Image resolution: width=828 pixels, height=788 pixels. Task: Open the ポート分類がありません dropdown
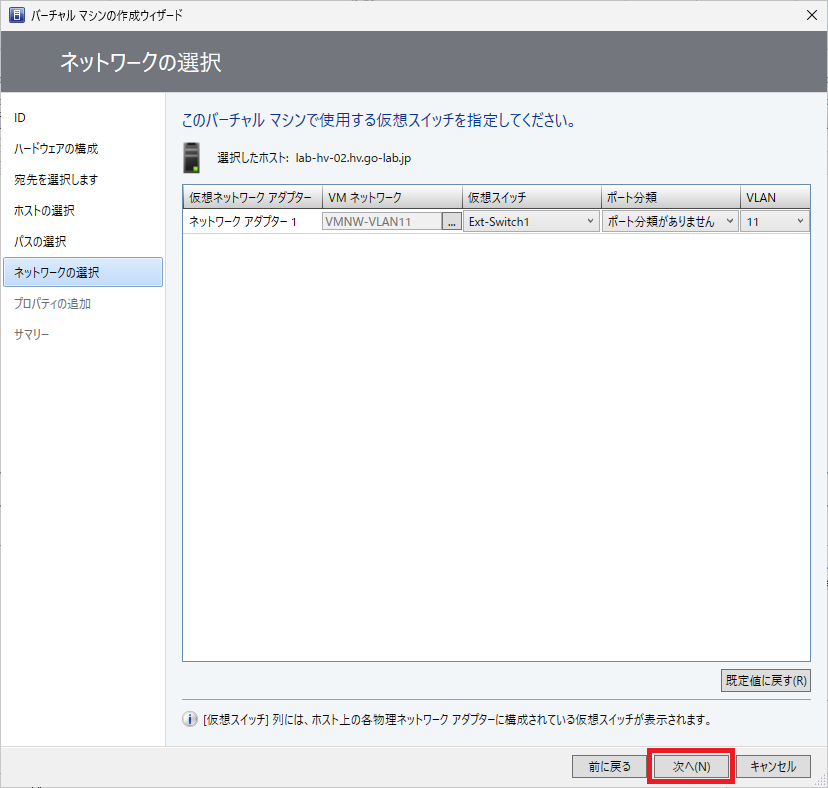670,221
